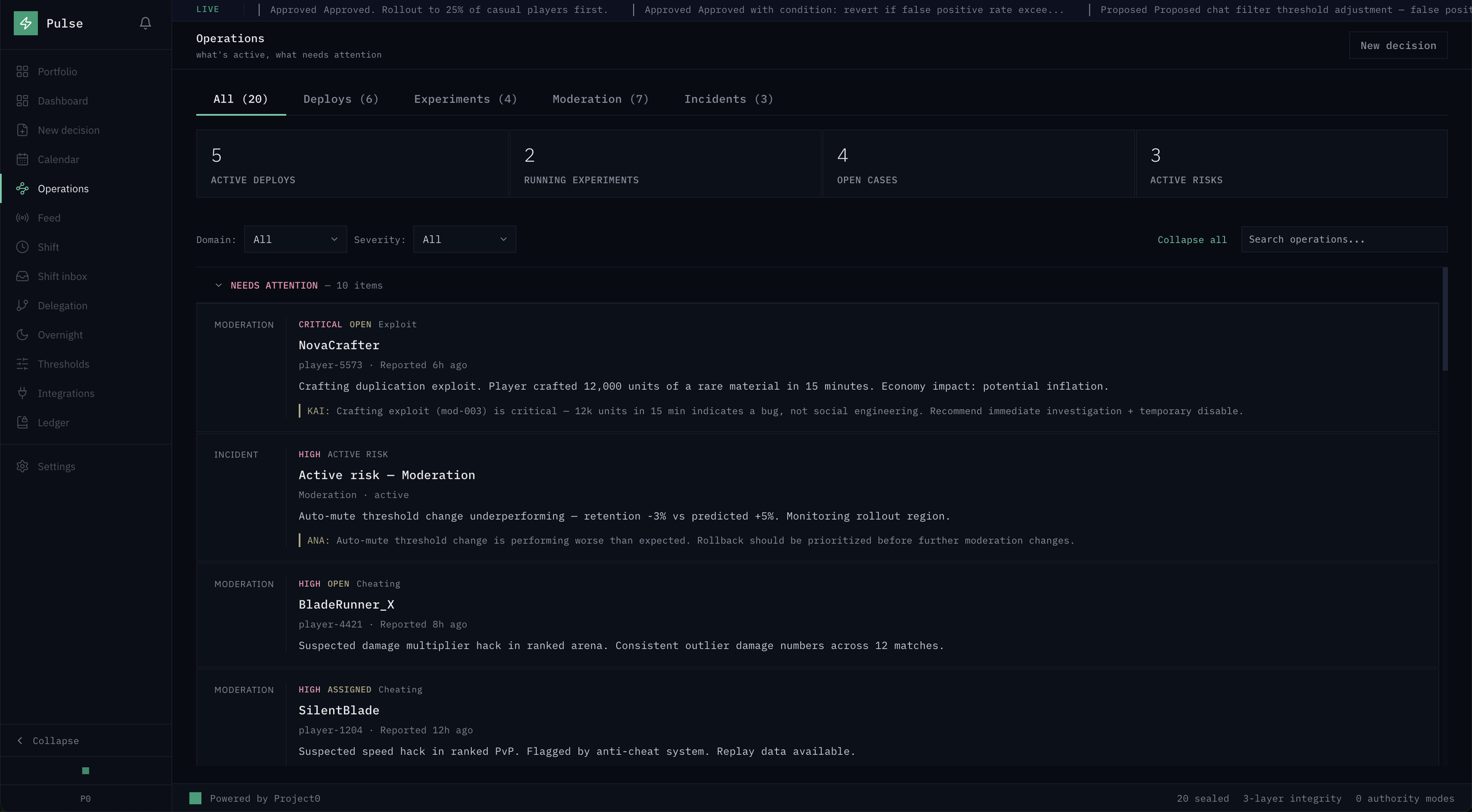The image size is (1472, 812).
Task: Switch to the Incidents (3) tab
Action: (x=729, y=99)
